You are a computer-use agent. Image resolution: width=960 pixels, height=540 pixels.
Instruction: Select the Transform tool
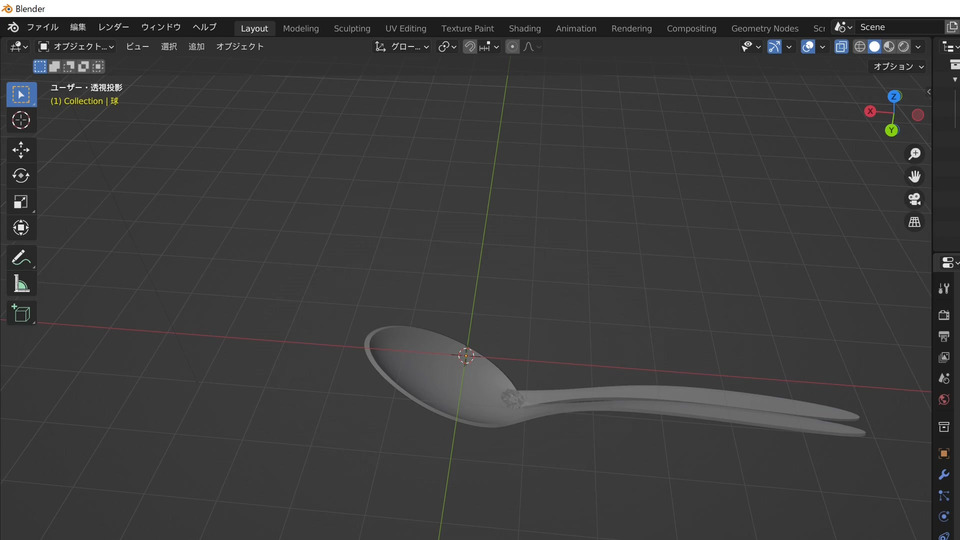pyautogui.click(x=21, y=228)
